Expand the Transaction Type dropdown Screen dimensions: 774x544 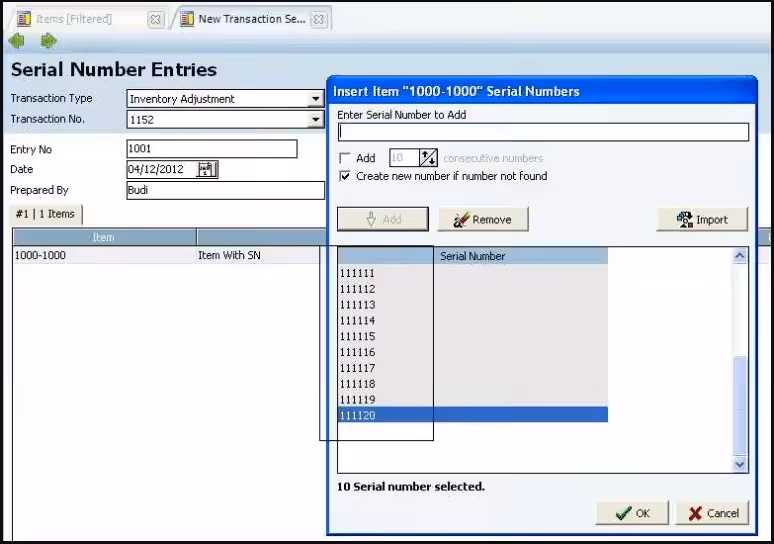(315, 99)
